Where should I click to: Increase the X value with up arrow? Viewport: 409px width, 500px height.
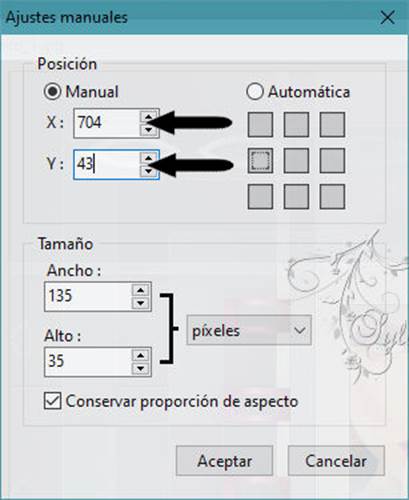coord(148,117)
